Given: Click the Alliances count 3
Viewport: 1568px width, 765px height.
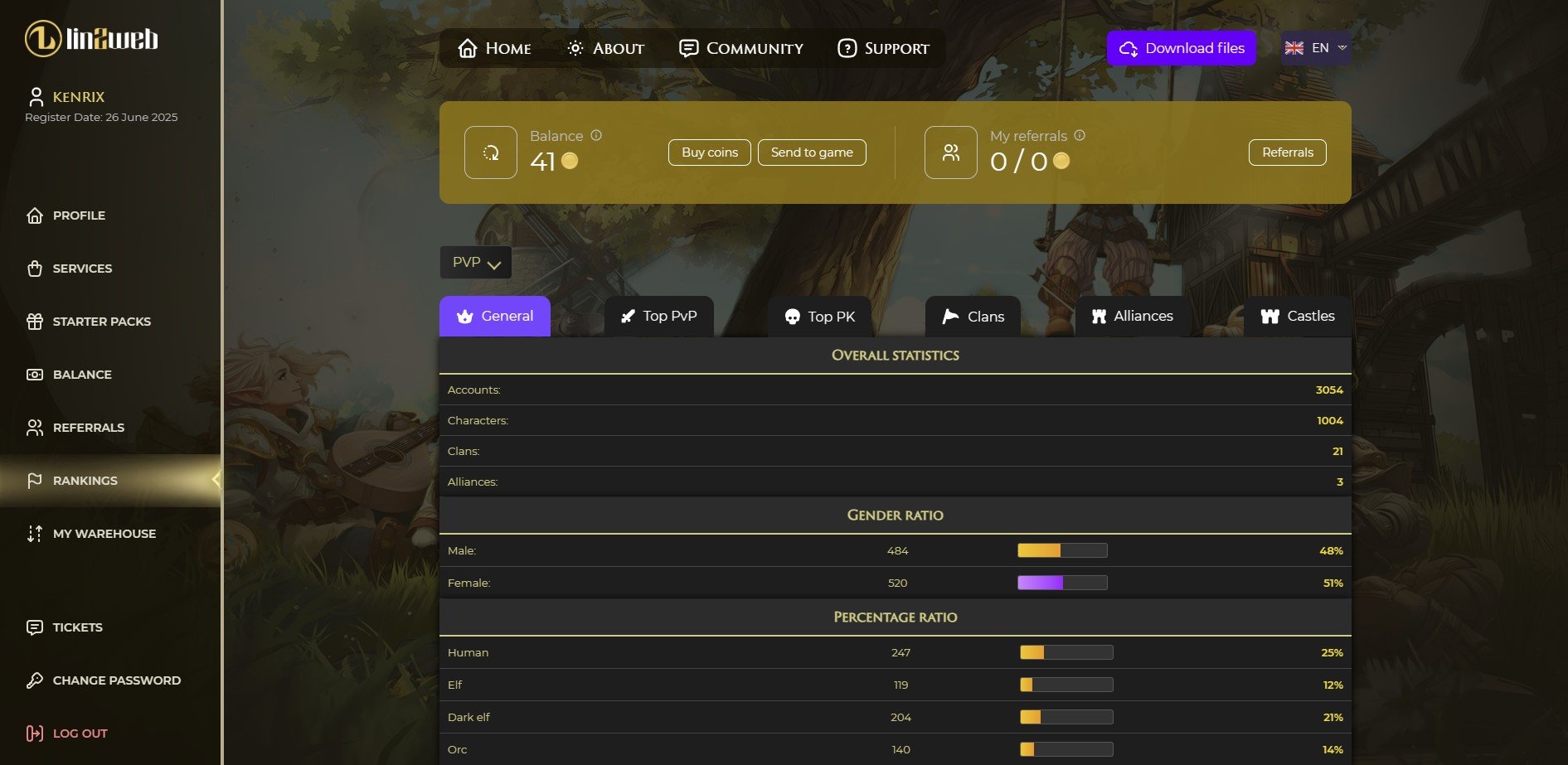Looking at the screenshot, I should pos(1340,482).
